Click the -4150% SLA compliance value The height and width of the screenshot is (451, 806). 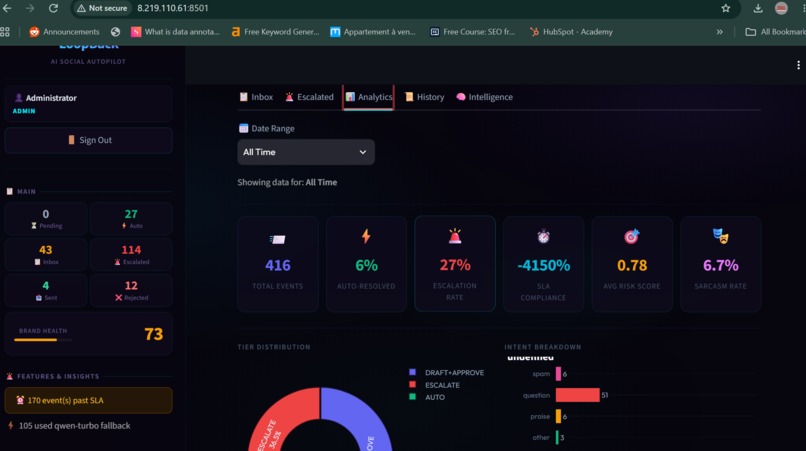click(x=543, y=265)
